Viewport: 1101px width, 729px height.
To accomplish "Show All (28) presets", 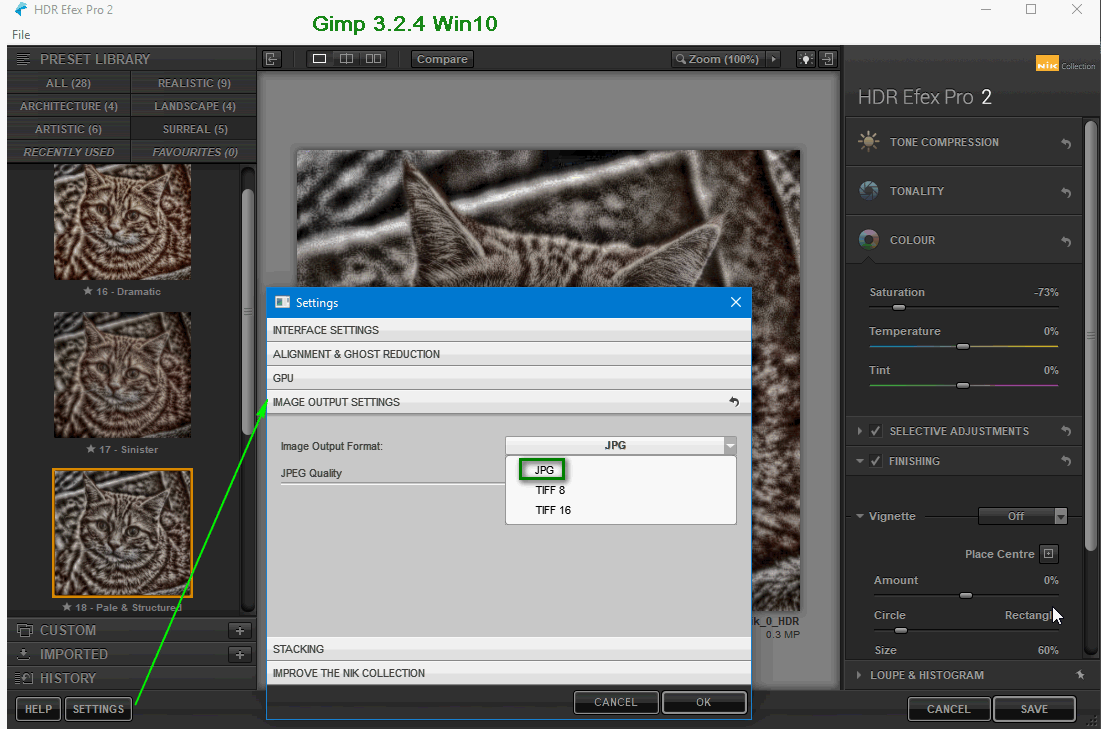I will pyautogui.click(x=68, y=83).
